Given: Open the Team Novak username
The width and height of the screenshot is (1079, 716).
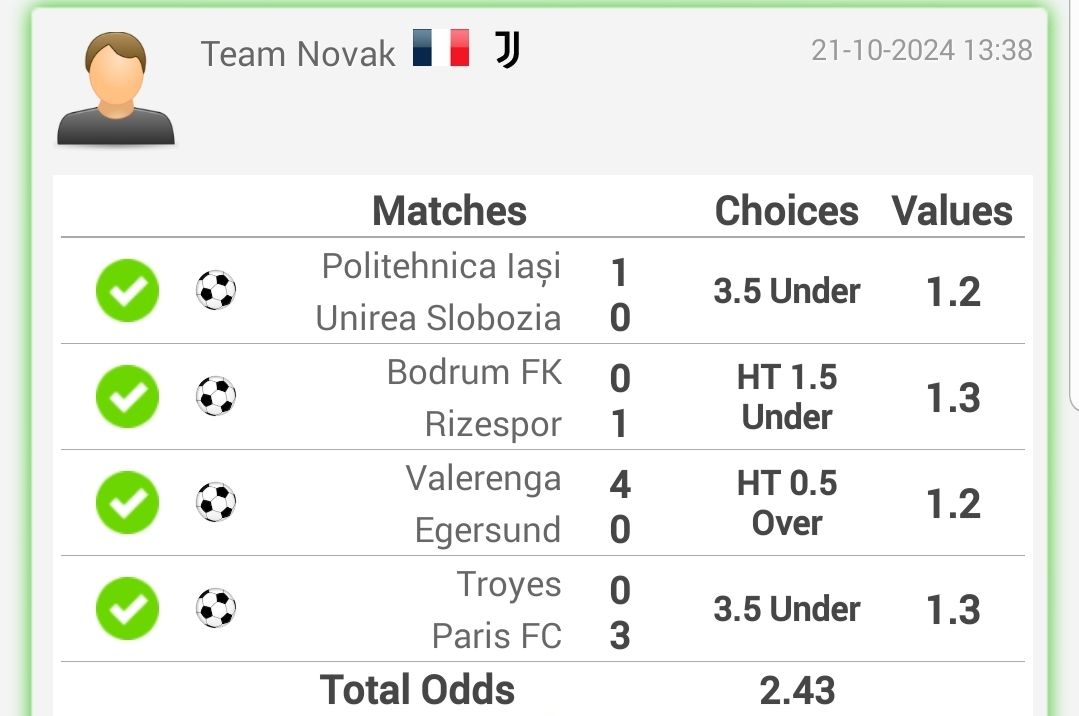Looking at the screenshot, I should (x=298, y=54).
